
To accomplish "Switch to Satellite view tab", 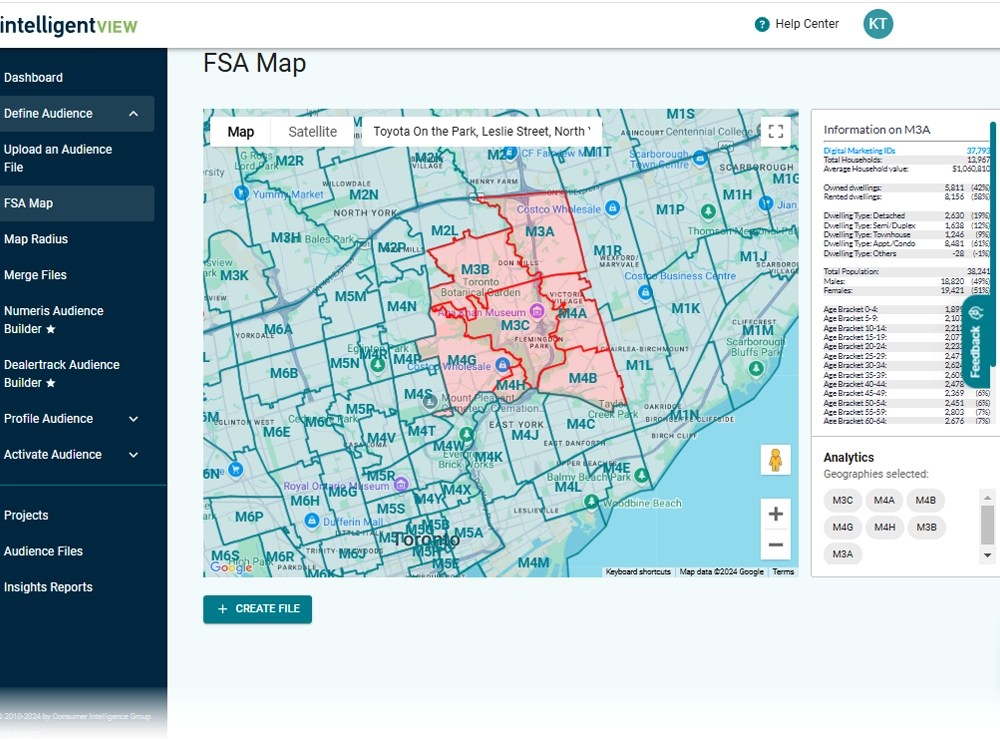I will tap(312, 132).
